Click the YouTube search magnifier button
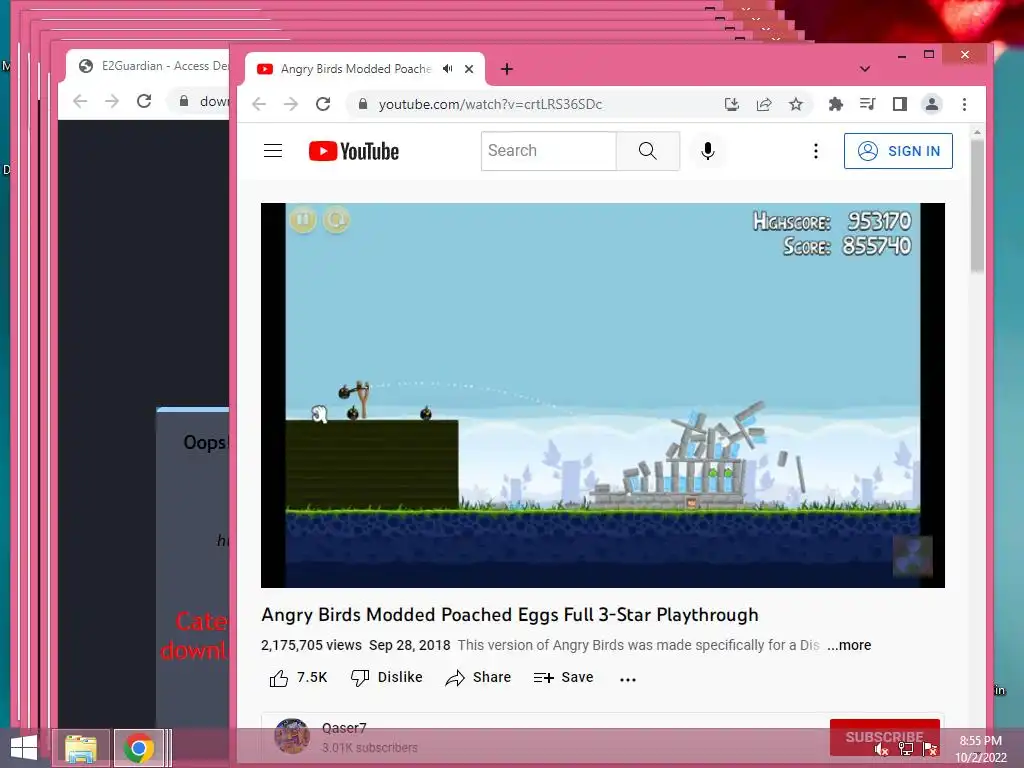 point(647,151)
